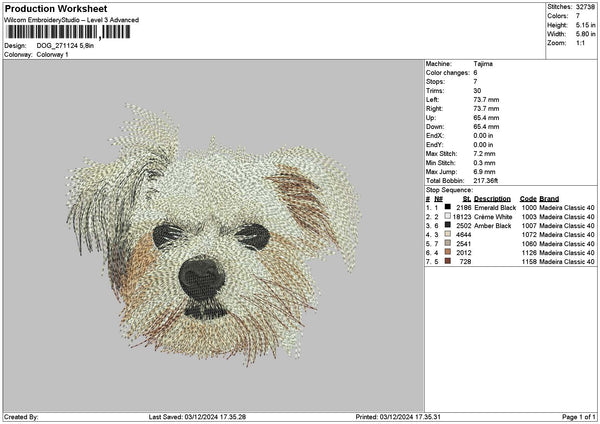Click the Emerald Black color swatch

tap(447, 207)
